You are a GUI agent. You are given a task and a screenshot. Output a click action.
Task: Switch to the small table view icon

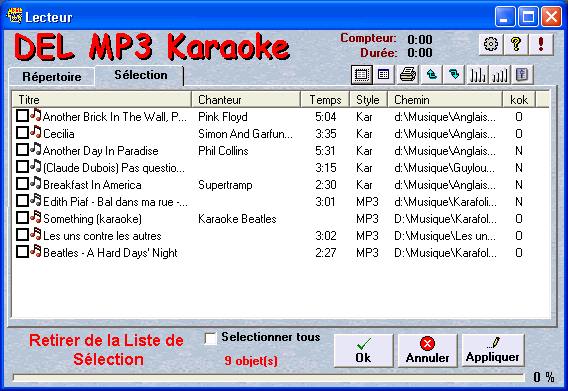(x=383, y=75)
